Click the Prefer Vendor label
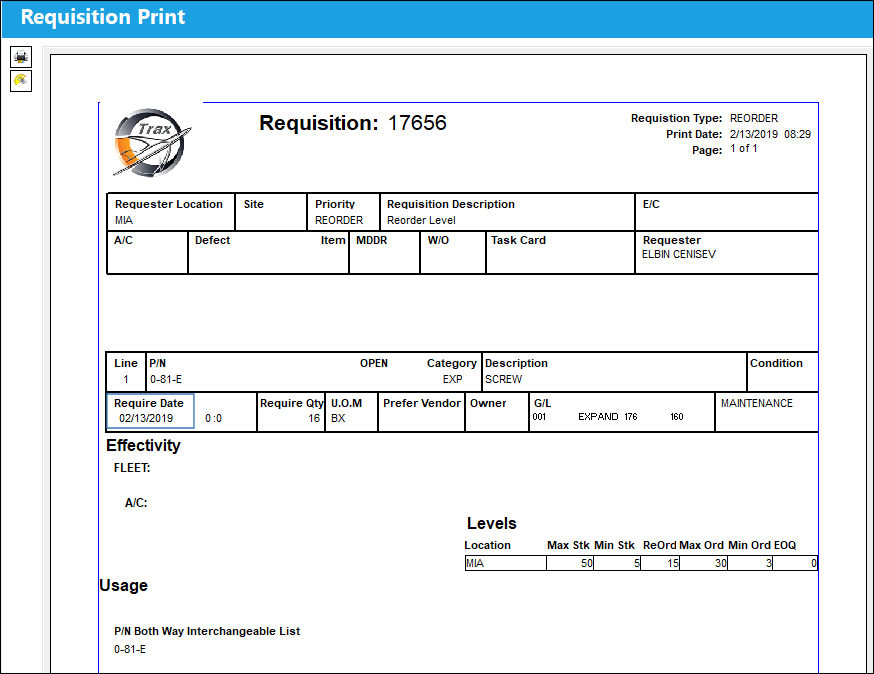This screenshot has width=874, height=674. point(422,403)
